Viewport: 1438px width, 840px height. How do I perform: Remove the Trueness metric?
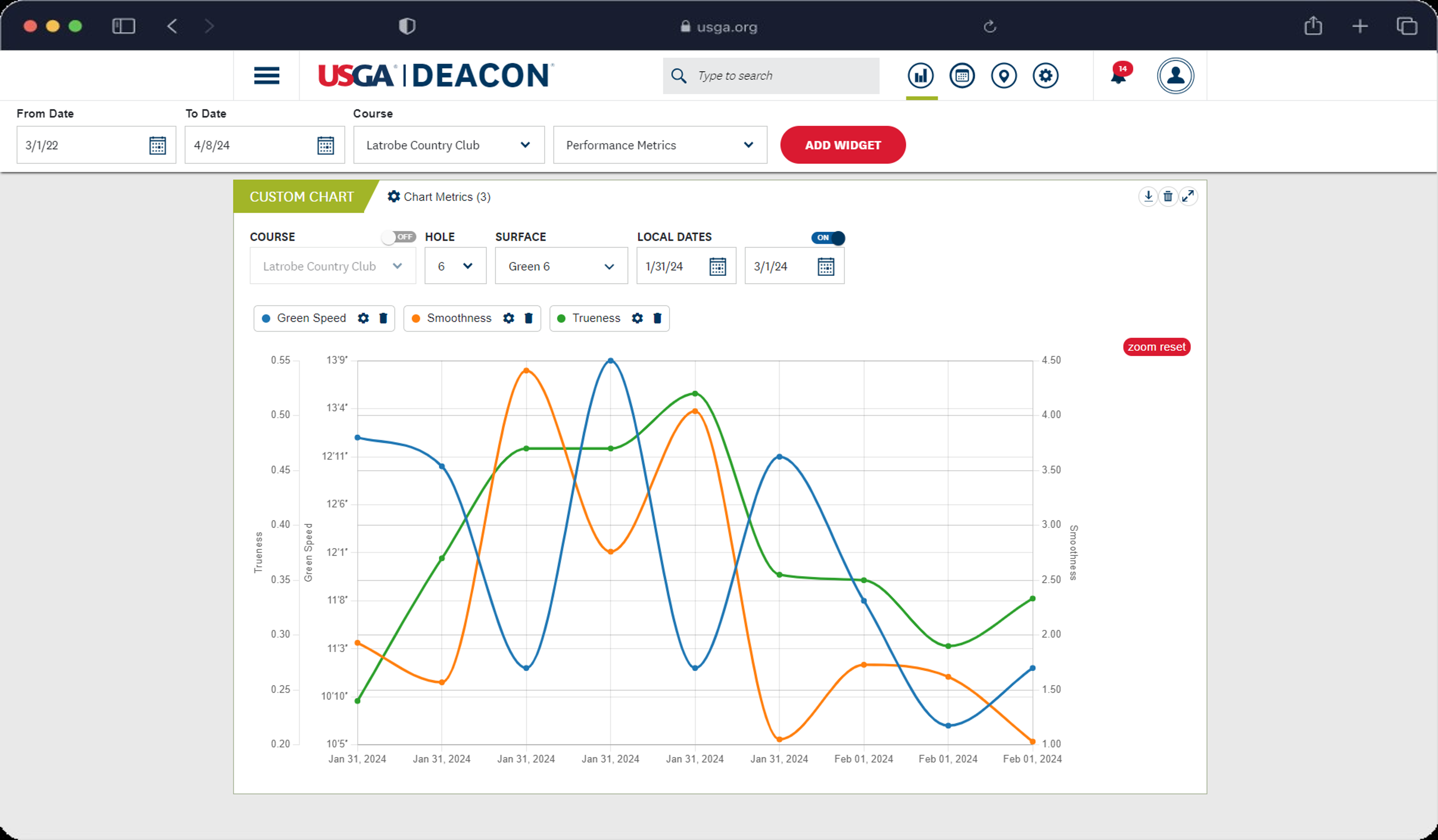click(657, 318)
